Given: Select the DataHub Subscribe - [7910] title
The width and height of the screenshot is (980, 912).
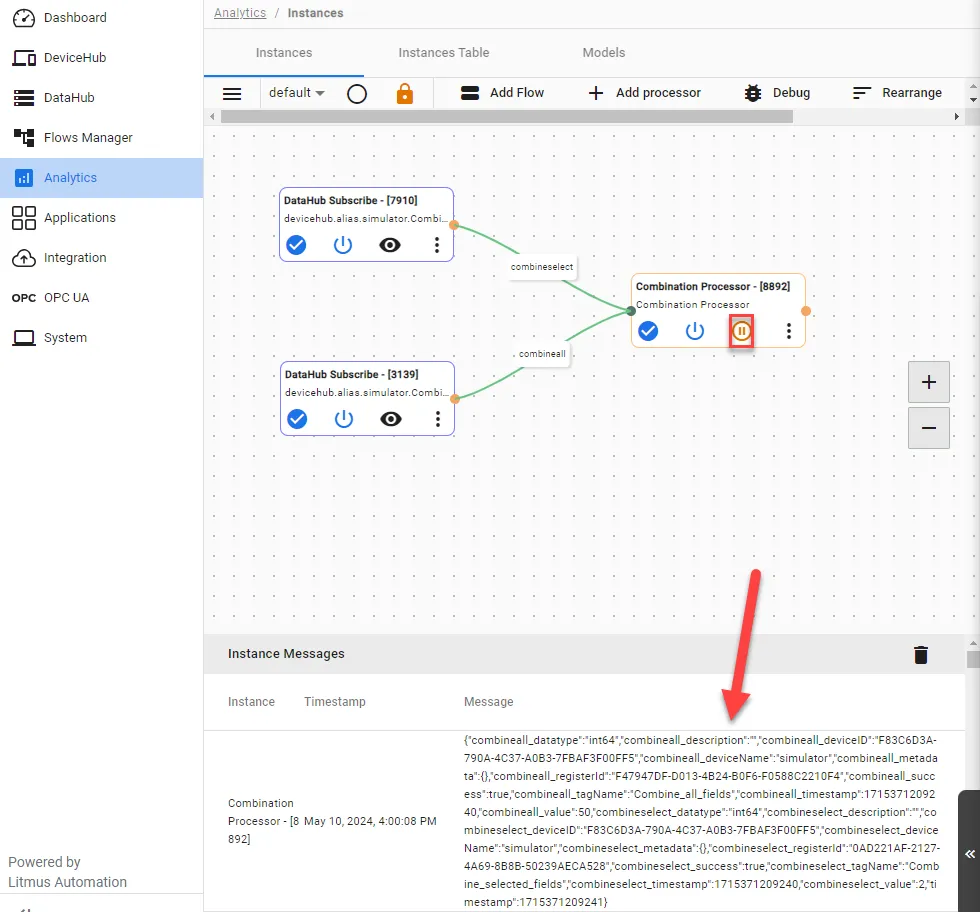Looking at the screenshot, I should [351, 201].
